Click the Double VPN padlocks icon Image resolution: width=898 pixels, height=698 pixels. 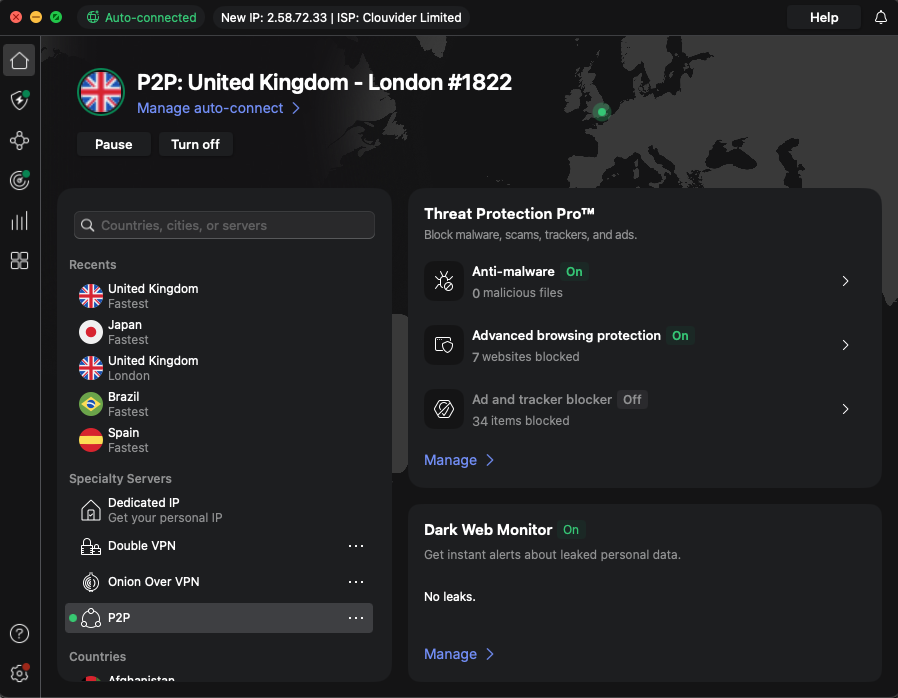[x=90, y=546]
